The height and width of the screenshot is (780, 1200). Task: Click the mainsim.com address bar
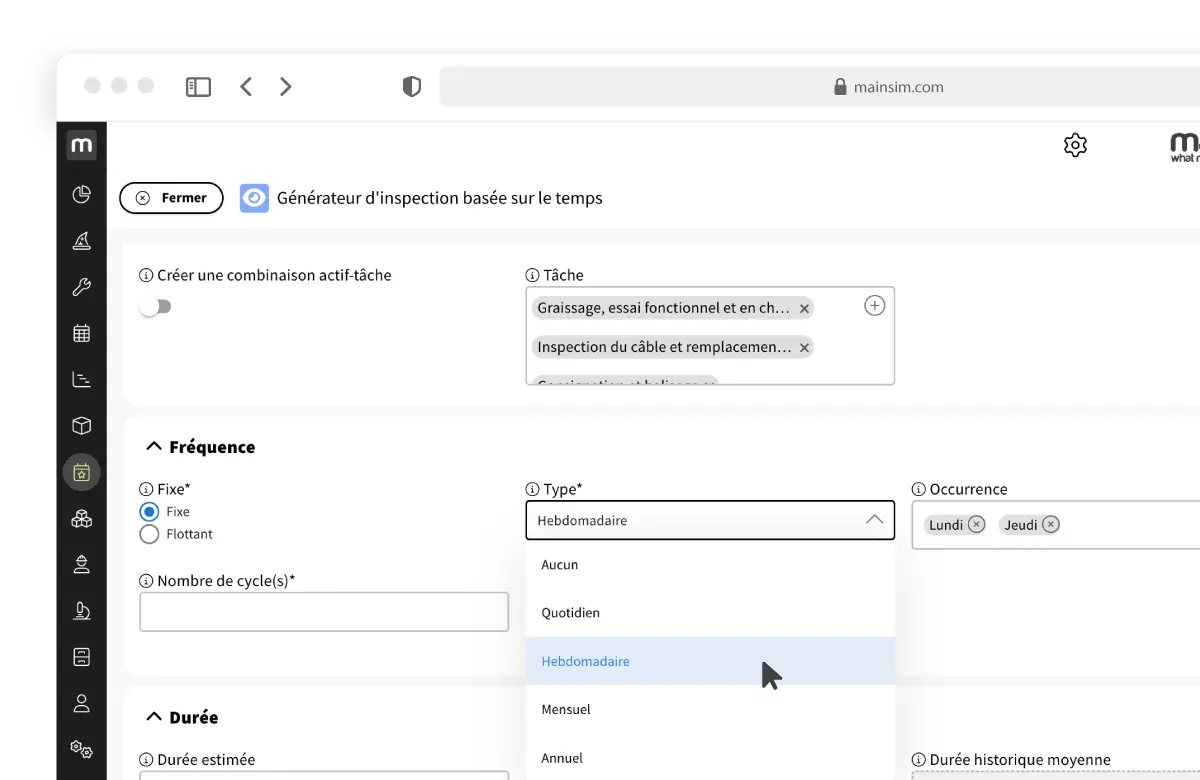[x=820, y=87]
